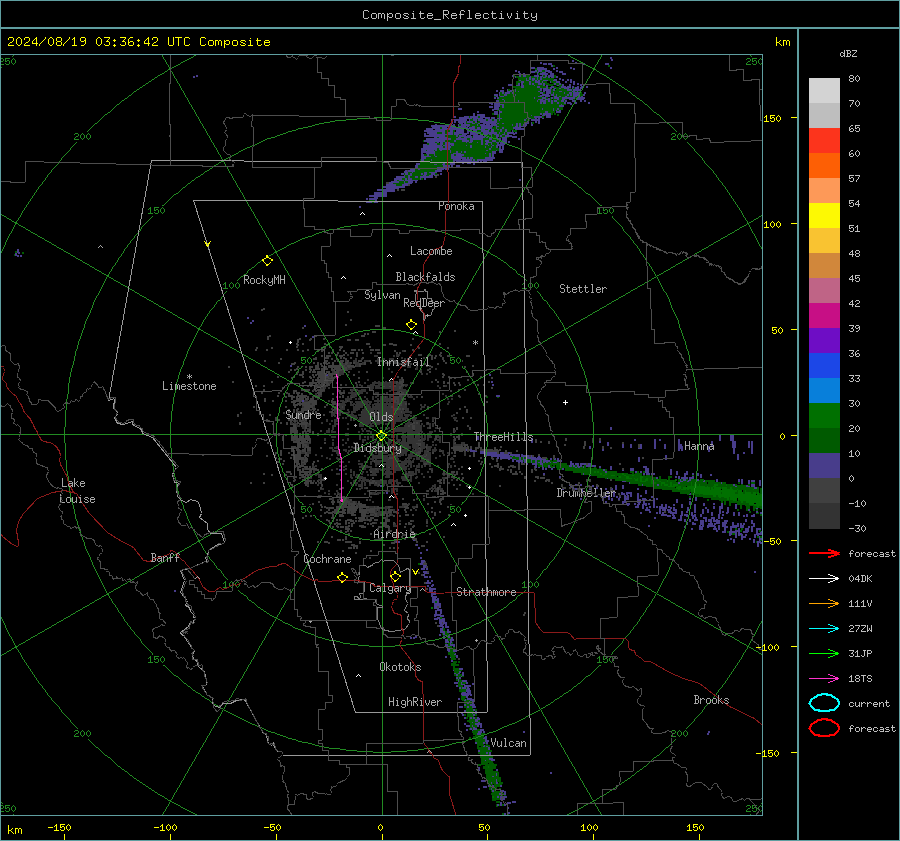Click the cyan 27ZW arrow icon
900x841 pixels.
[824, 628]
